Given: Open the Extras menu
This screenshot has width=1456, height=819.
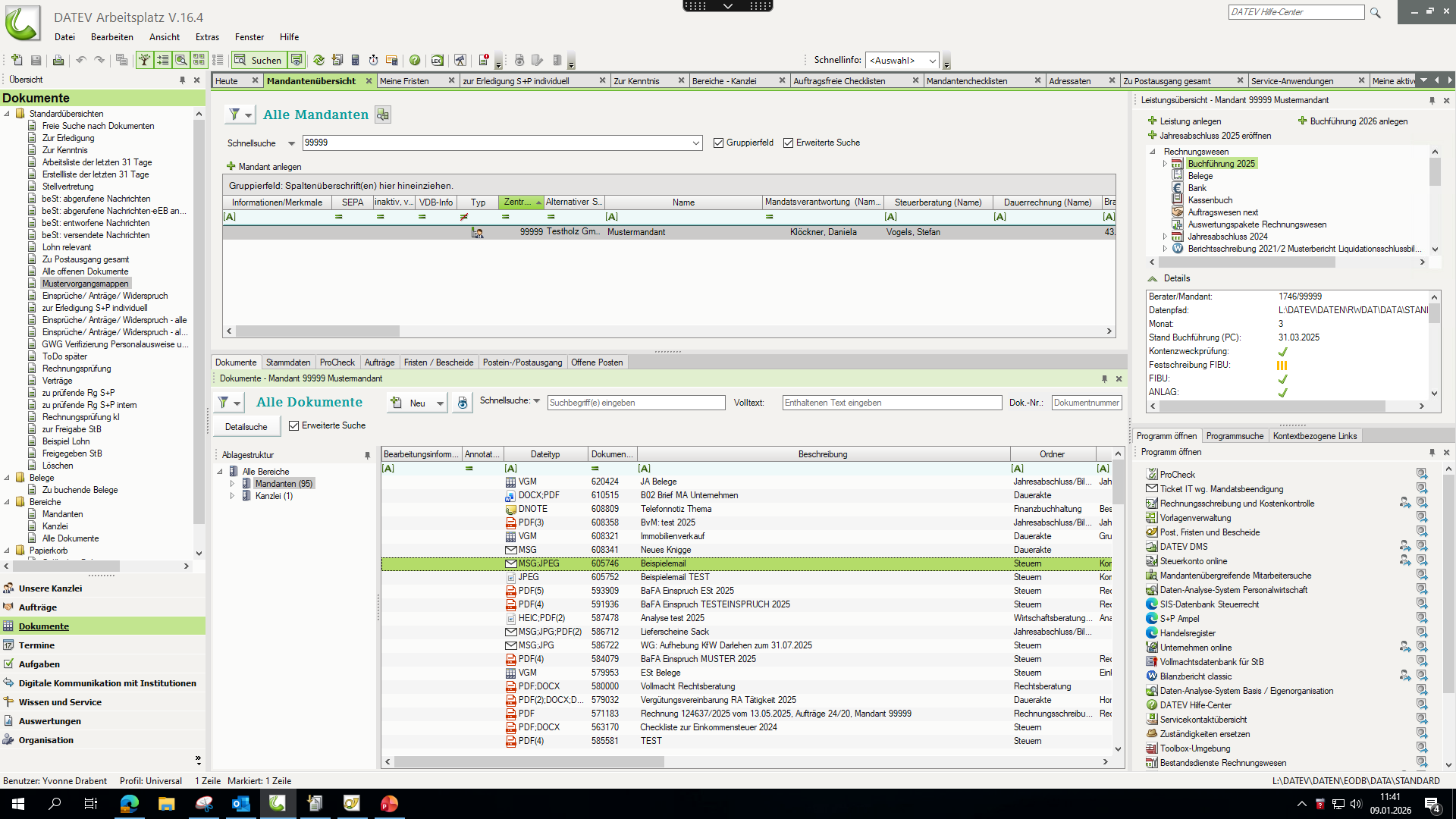Looking at the screenshot, I should 207,37.
